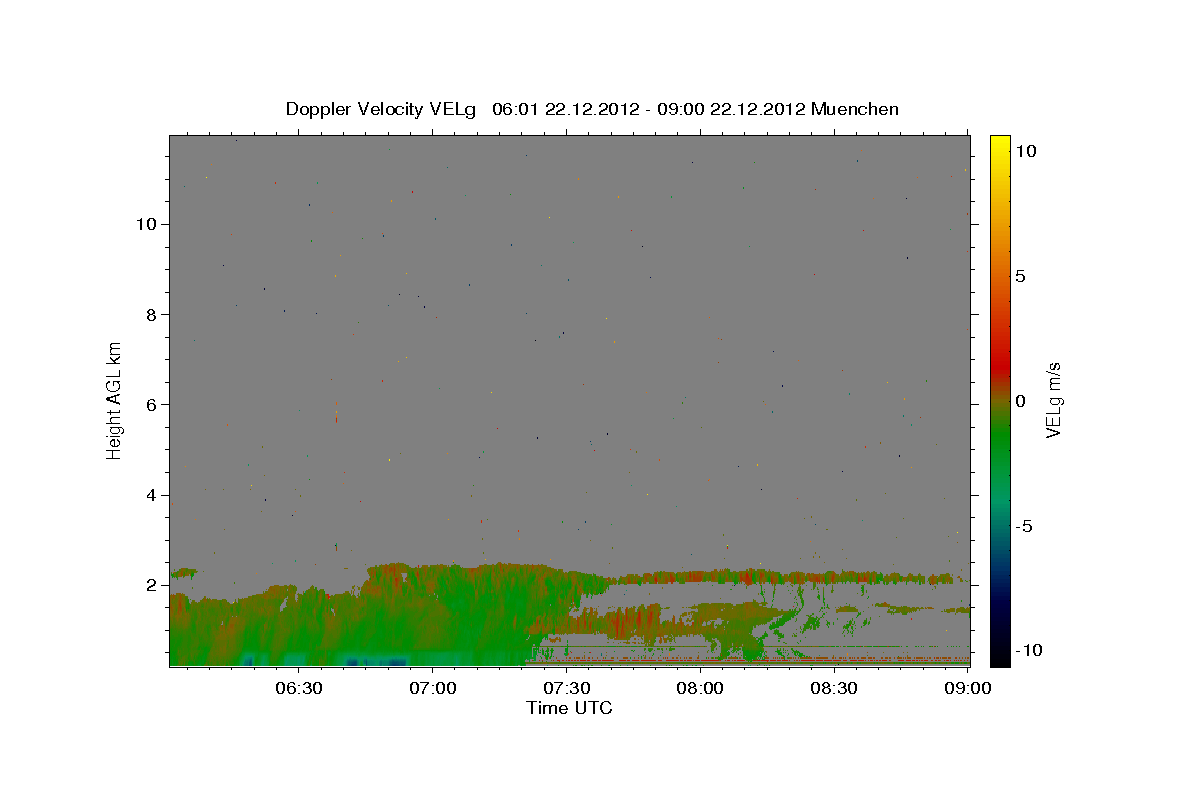Click the height tick label 4

tap(153, 495)
